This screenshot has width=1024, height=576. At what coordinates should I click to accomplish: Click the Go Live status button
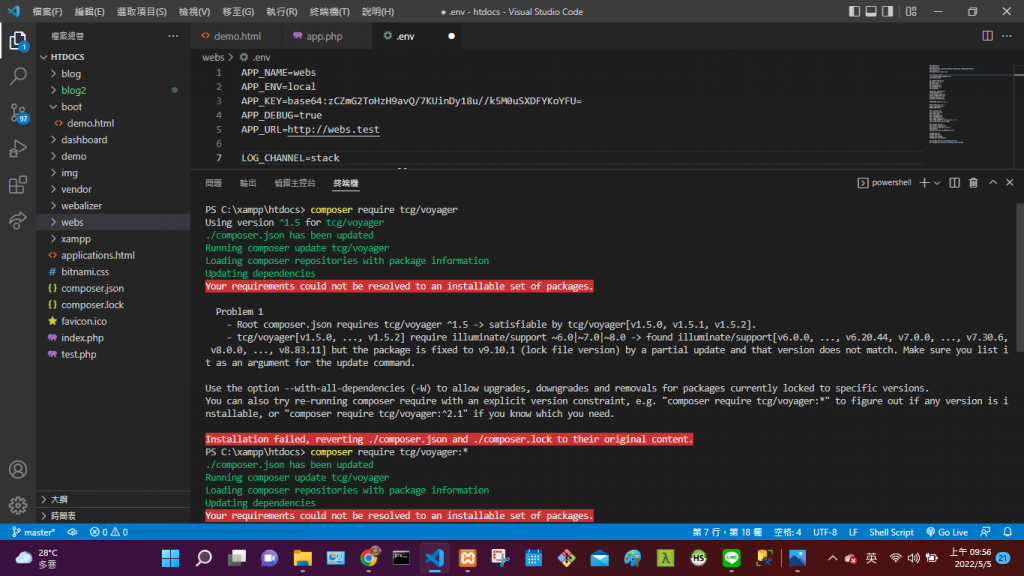pos(947,532)
